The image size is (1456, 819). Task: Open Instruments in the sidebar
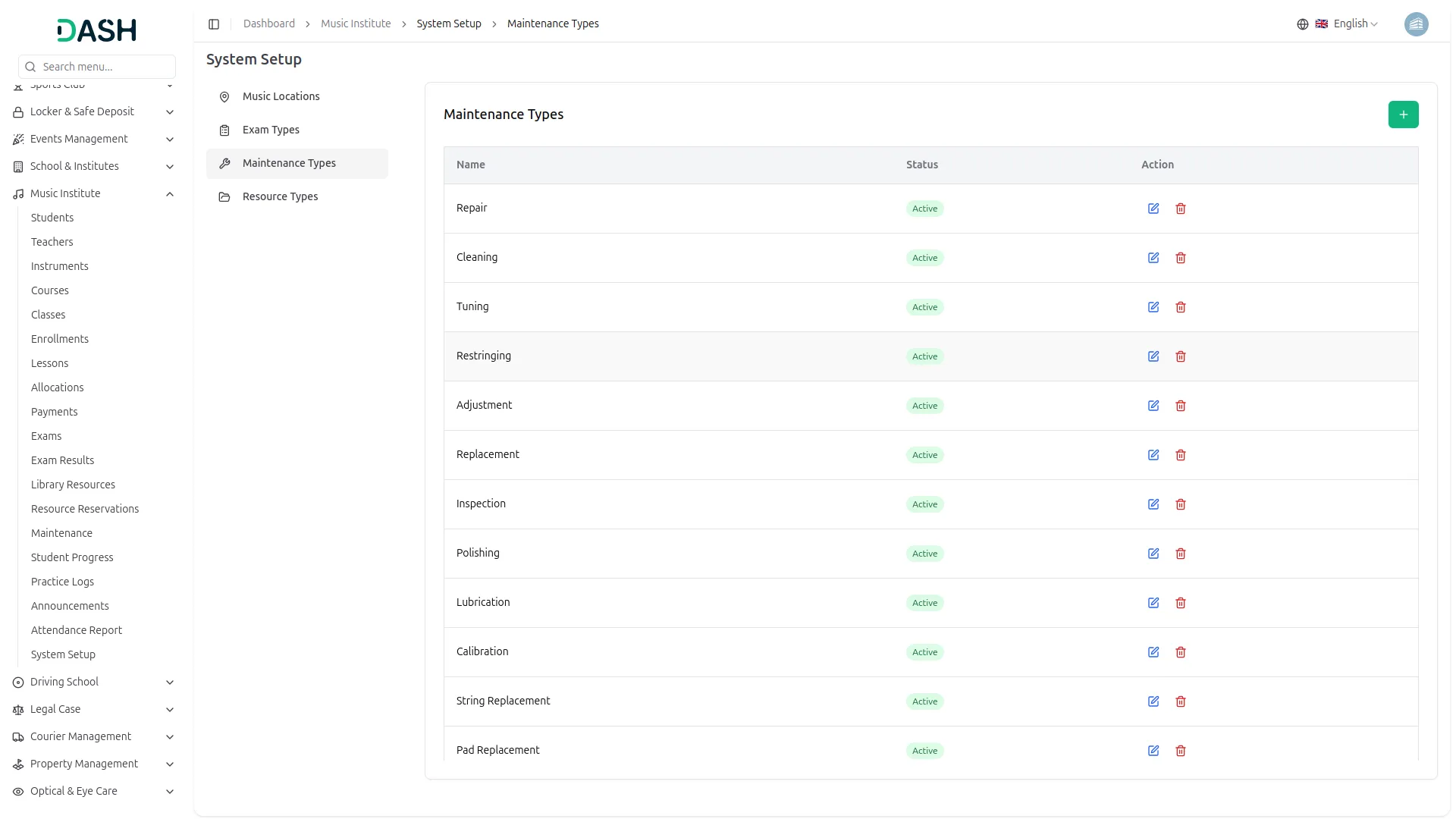coord(60,267)
